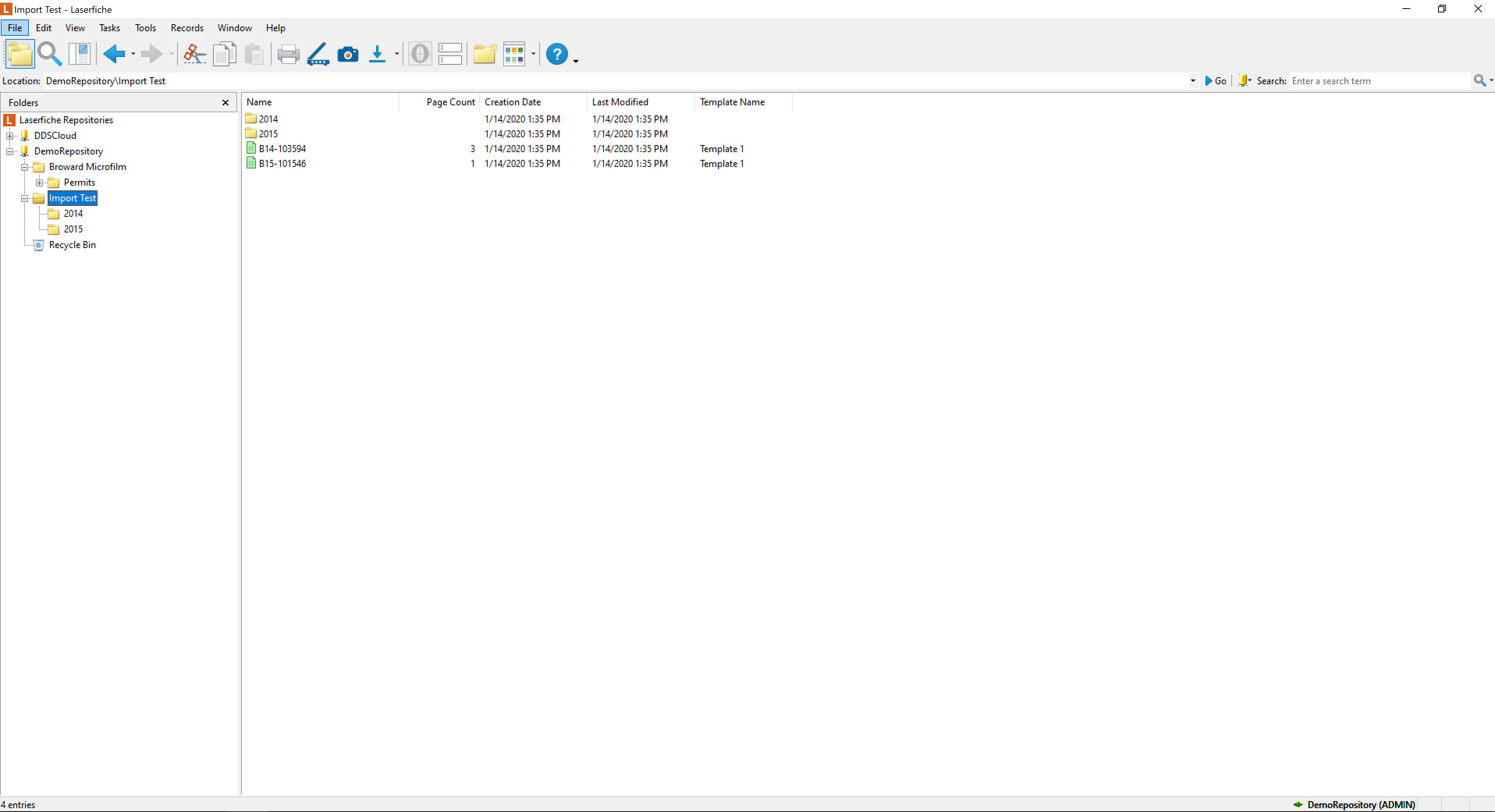Select the B14-103594 document entry
Image resolution: width=1495 pixels, height=812 pixels.
pyautogui.click(x=283, y=148)
